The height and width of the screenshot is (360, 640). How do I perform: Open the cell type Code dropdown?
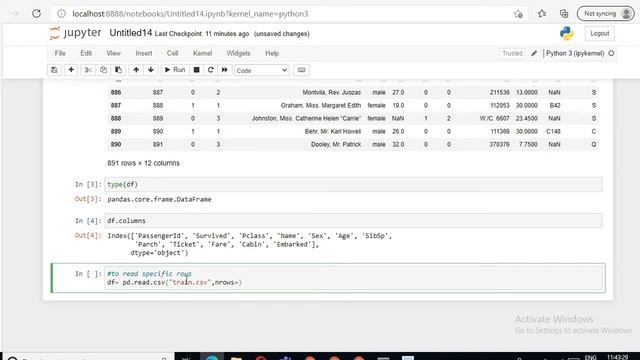[262, 71]
